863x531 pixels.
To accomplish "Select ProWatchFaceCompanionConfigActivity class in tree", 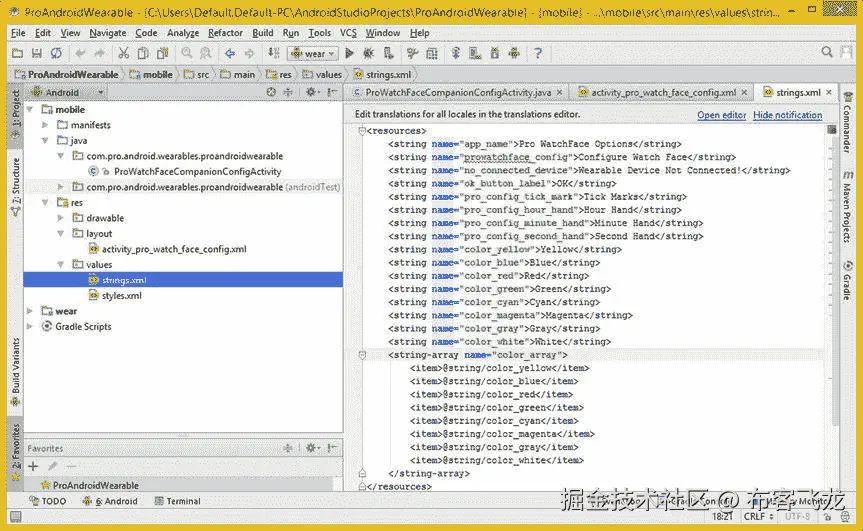I will (197, 172).
